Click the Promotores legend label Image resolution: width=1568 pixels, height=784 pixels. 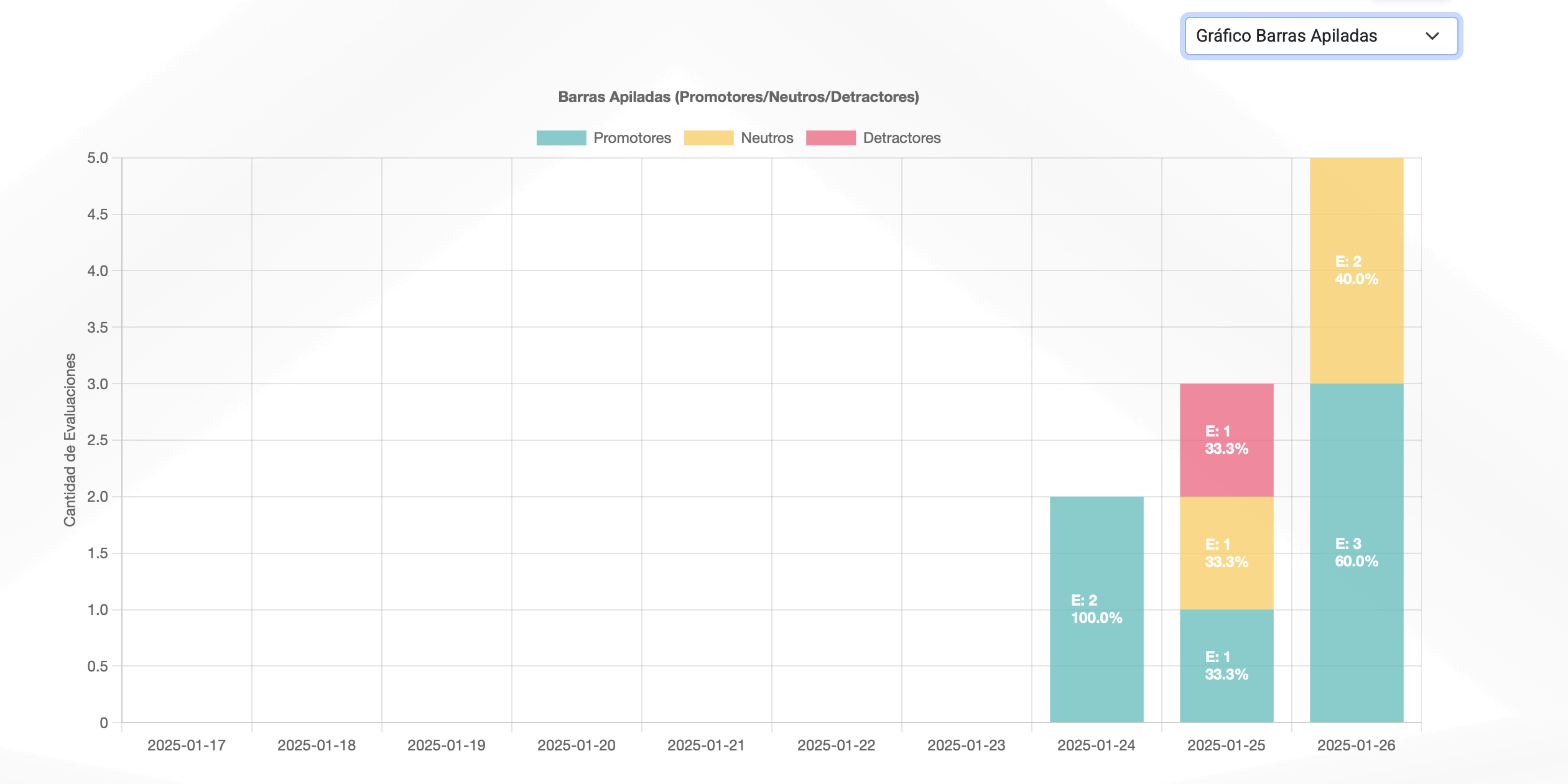(x=632, y=138)
